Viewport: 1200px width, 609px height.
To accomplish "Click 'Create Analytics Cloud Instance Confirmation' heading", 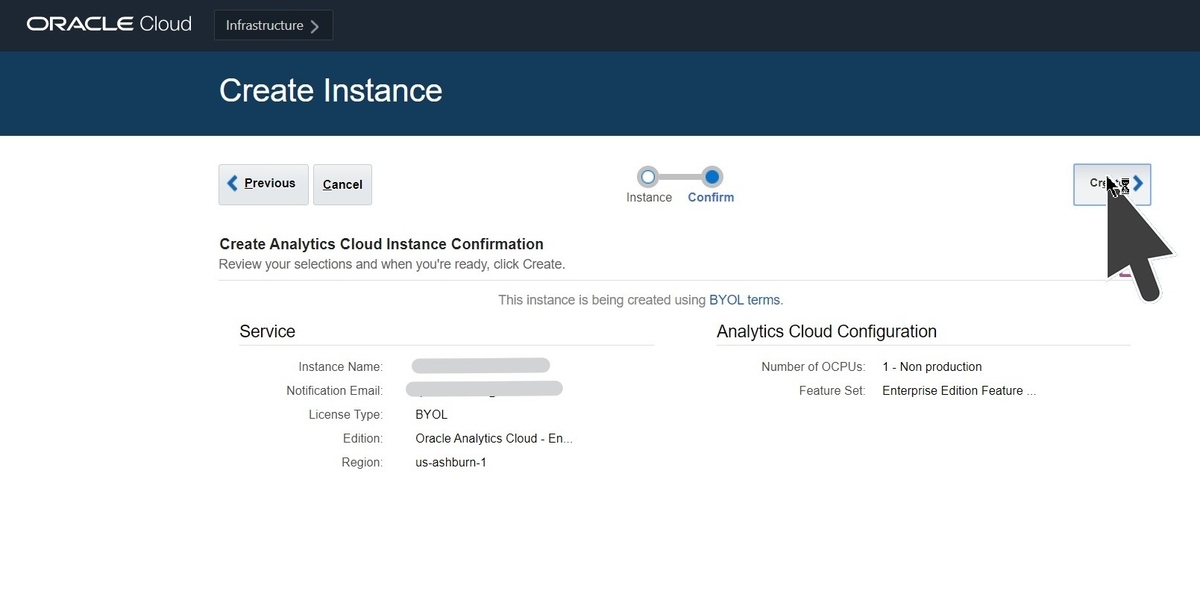I will click(381, 244).
